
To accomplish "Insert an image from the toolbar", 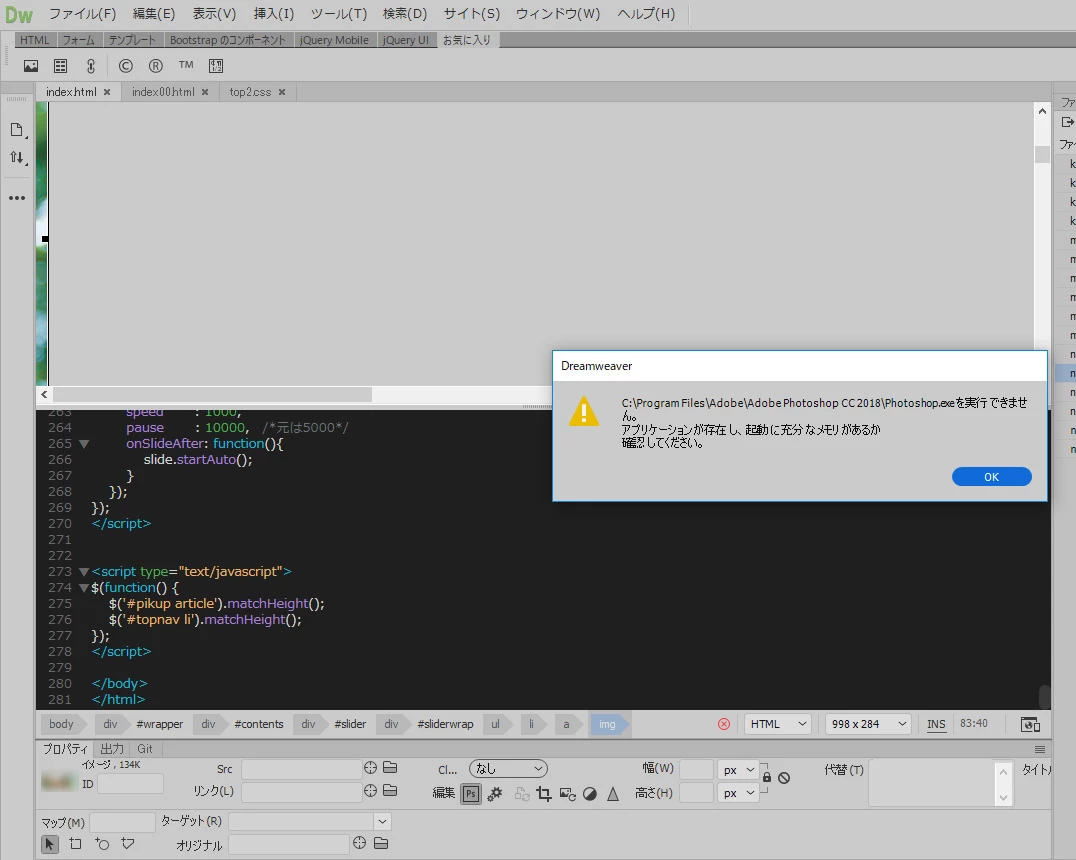I will (x=31, y=66).
